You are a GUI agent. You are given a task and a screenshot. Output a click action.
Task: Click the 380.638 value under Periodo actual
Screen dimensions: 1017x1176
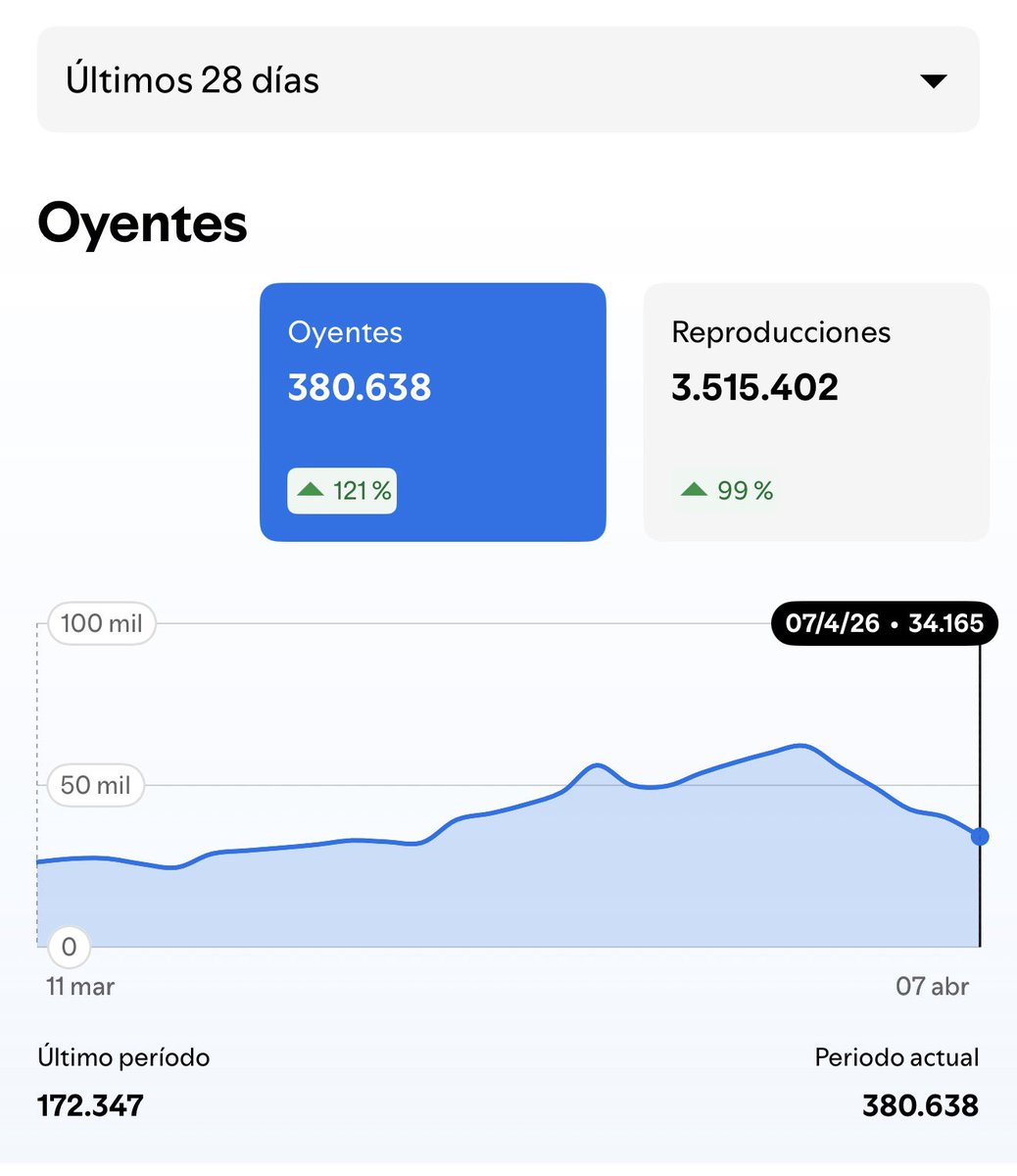pos(920,1105)
